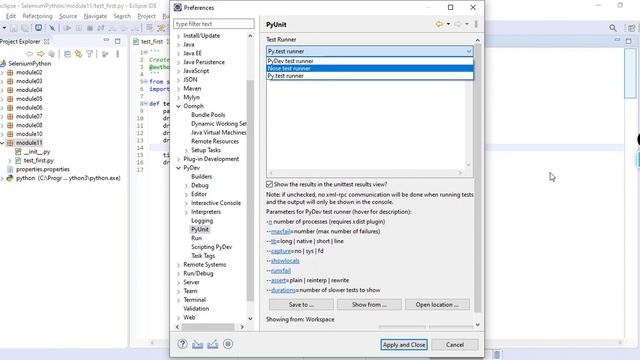
Task: Click the Back arrow in PyUnit header
Action: (x=439, y=24)
